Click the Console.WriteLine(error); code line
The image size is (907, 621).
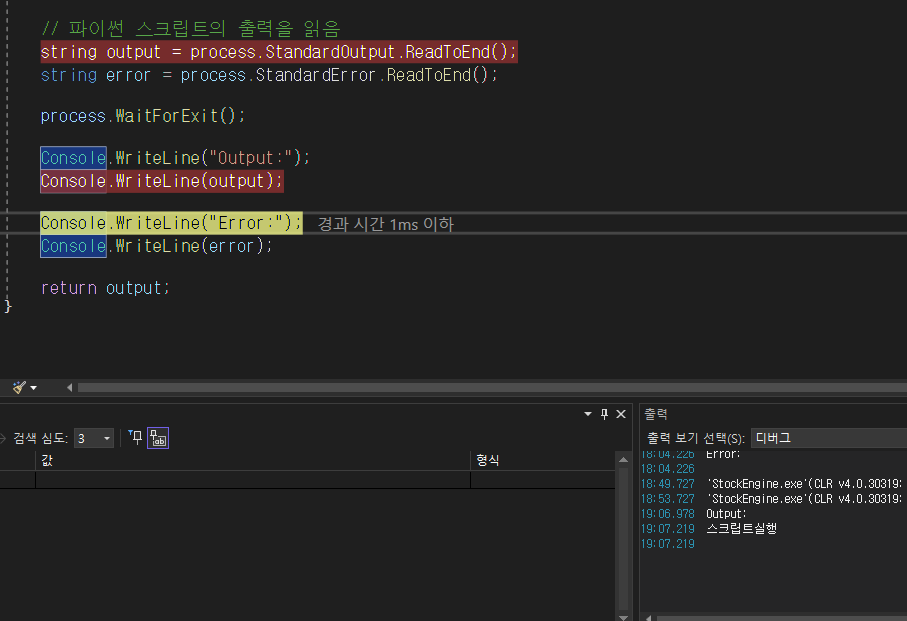click(x=156, y=246)
